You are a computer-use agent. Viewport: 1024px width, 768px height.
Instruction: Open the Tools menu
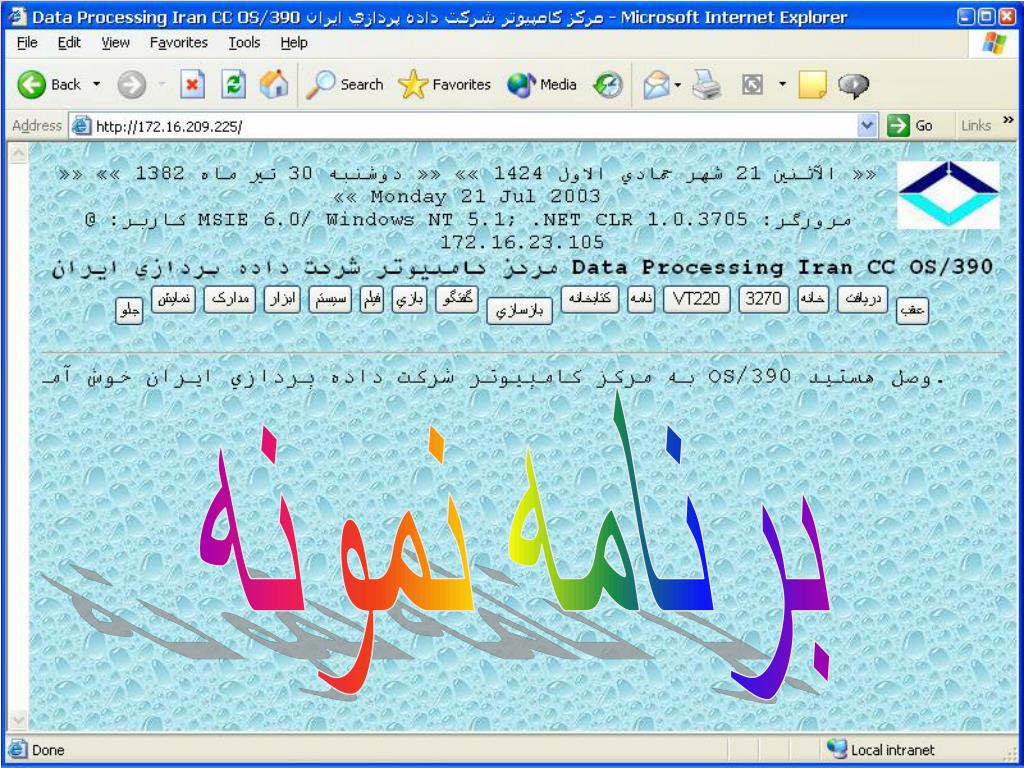pos(244,43)
